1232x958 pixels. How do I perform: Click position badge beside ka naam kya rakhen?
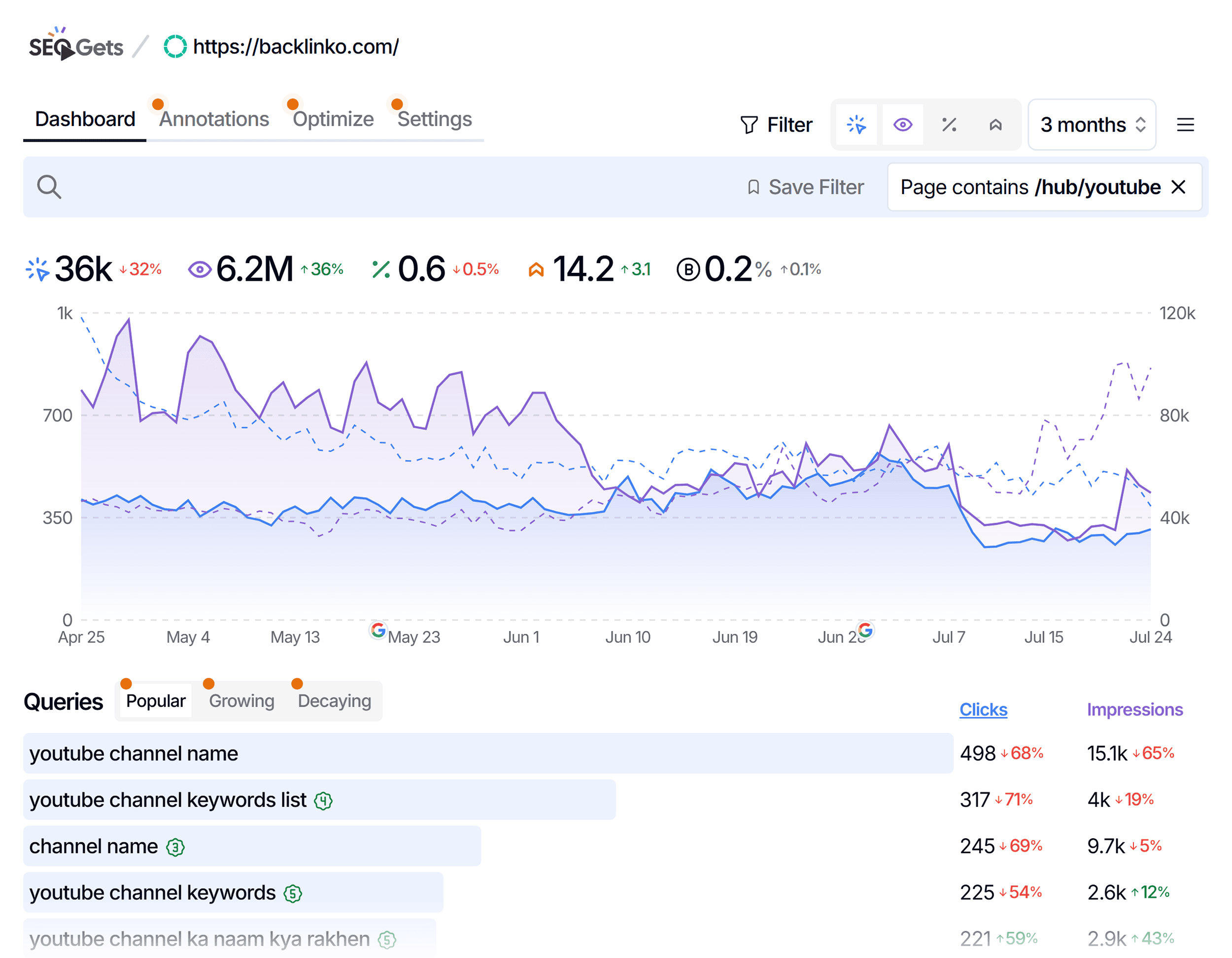pyautogui.click(x=387, y=939)
